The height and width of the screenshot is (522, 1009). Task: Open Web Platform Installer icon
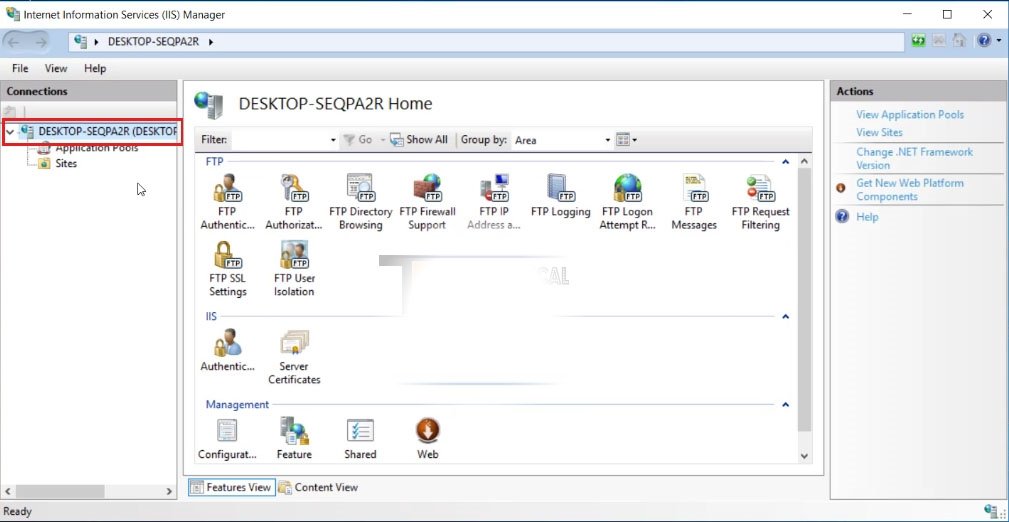point(428,438)
